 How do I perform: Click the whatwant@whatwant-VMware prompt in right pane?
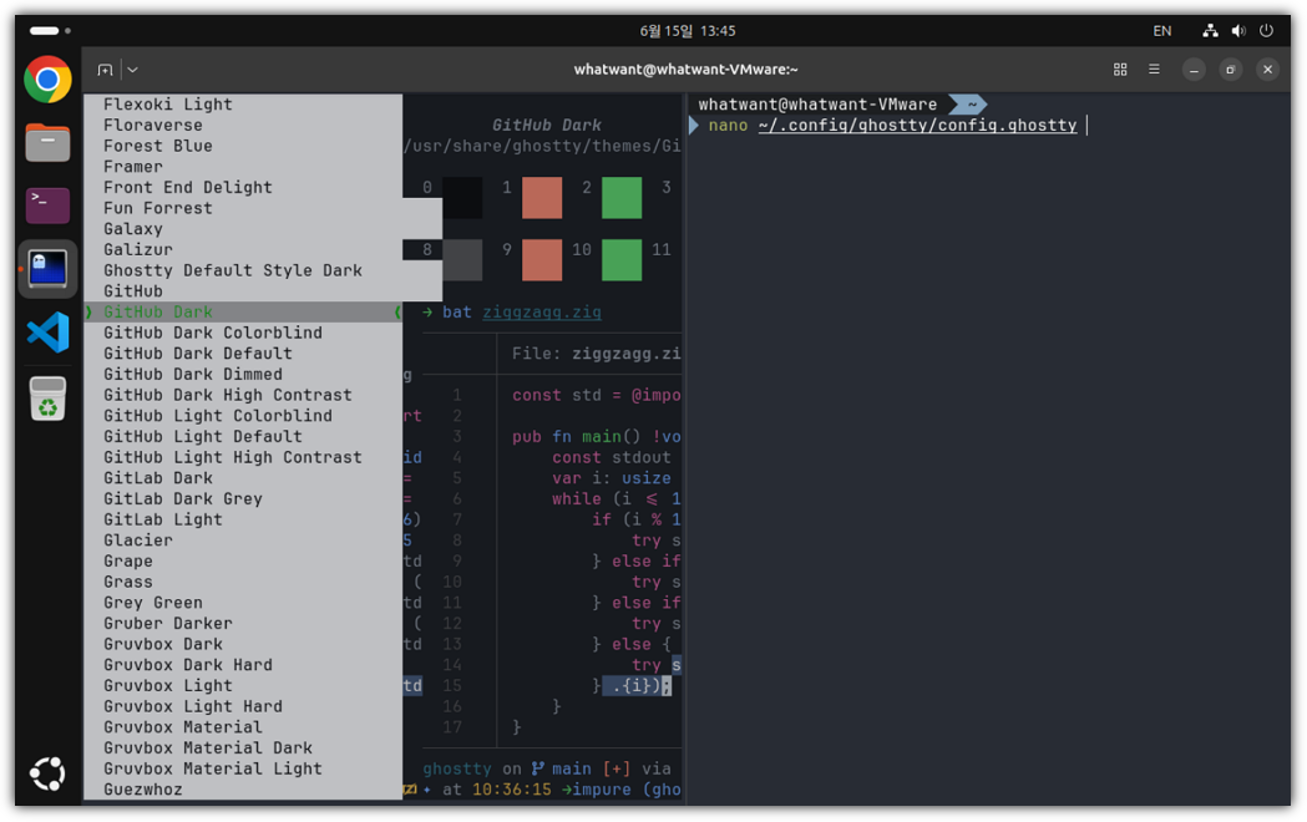point(818,104)
